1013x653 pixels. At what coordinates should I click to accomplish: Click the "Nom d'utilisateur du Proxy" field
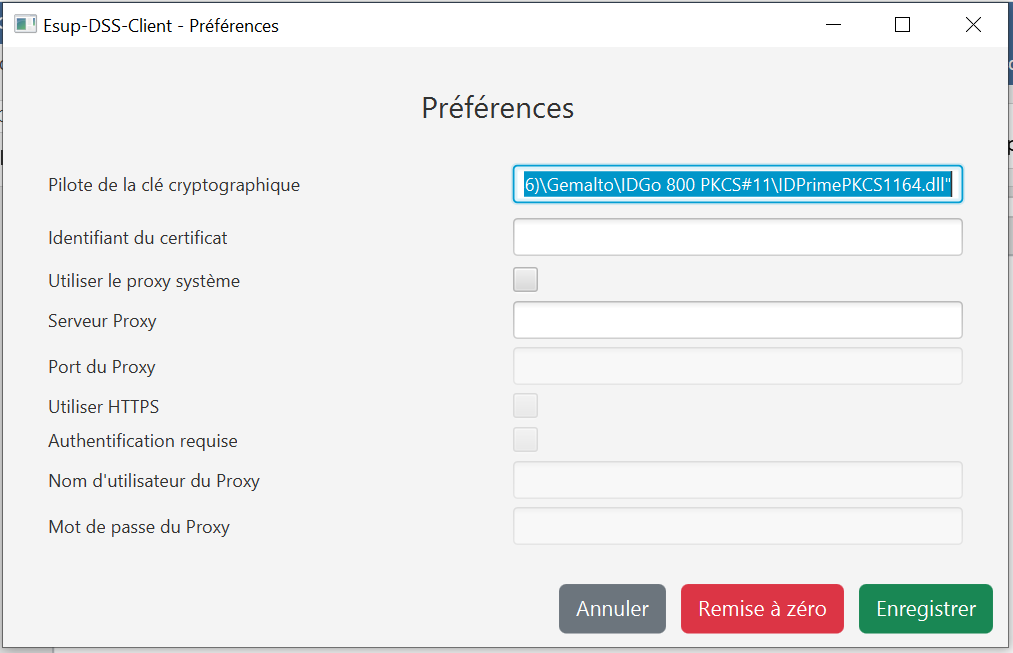[737, 480]
